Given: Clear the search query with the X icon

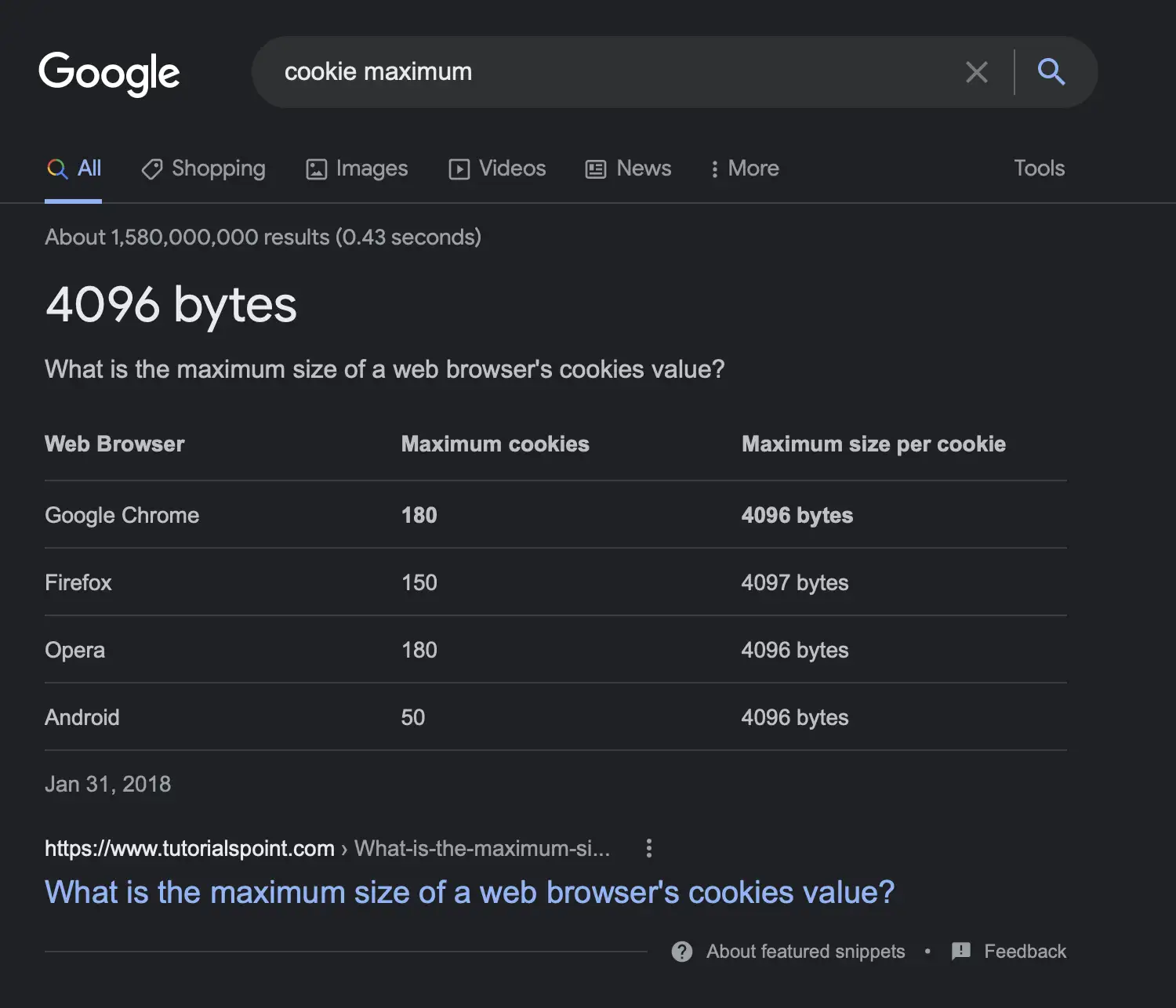Looking at the screenshot, I should click(x=976, y=72).
